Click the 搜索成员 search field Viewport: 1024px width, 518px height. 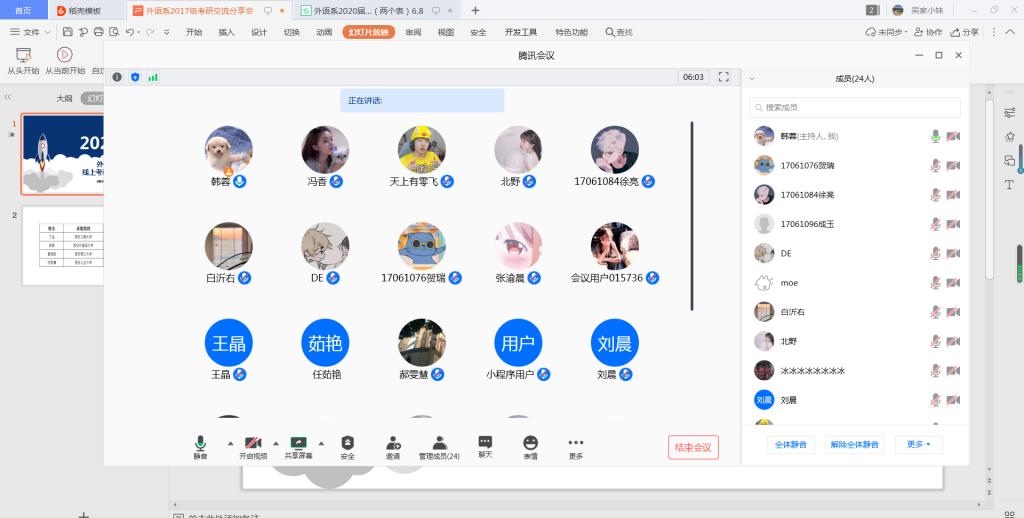[856, 107]
